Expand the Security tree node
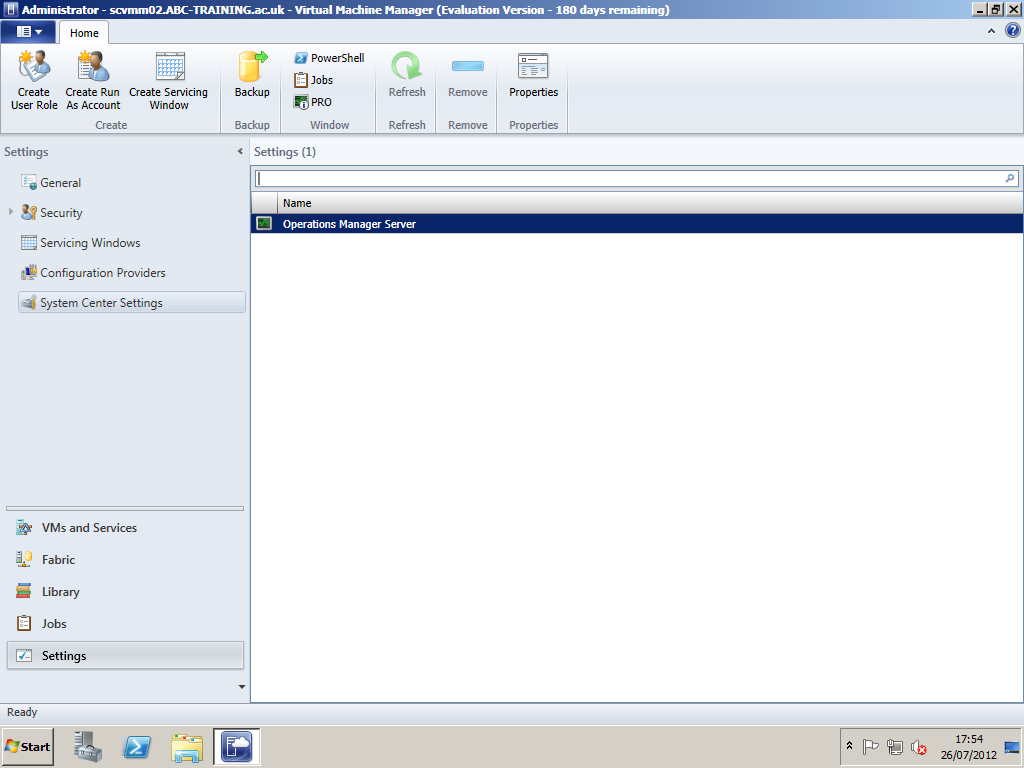 10,212
